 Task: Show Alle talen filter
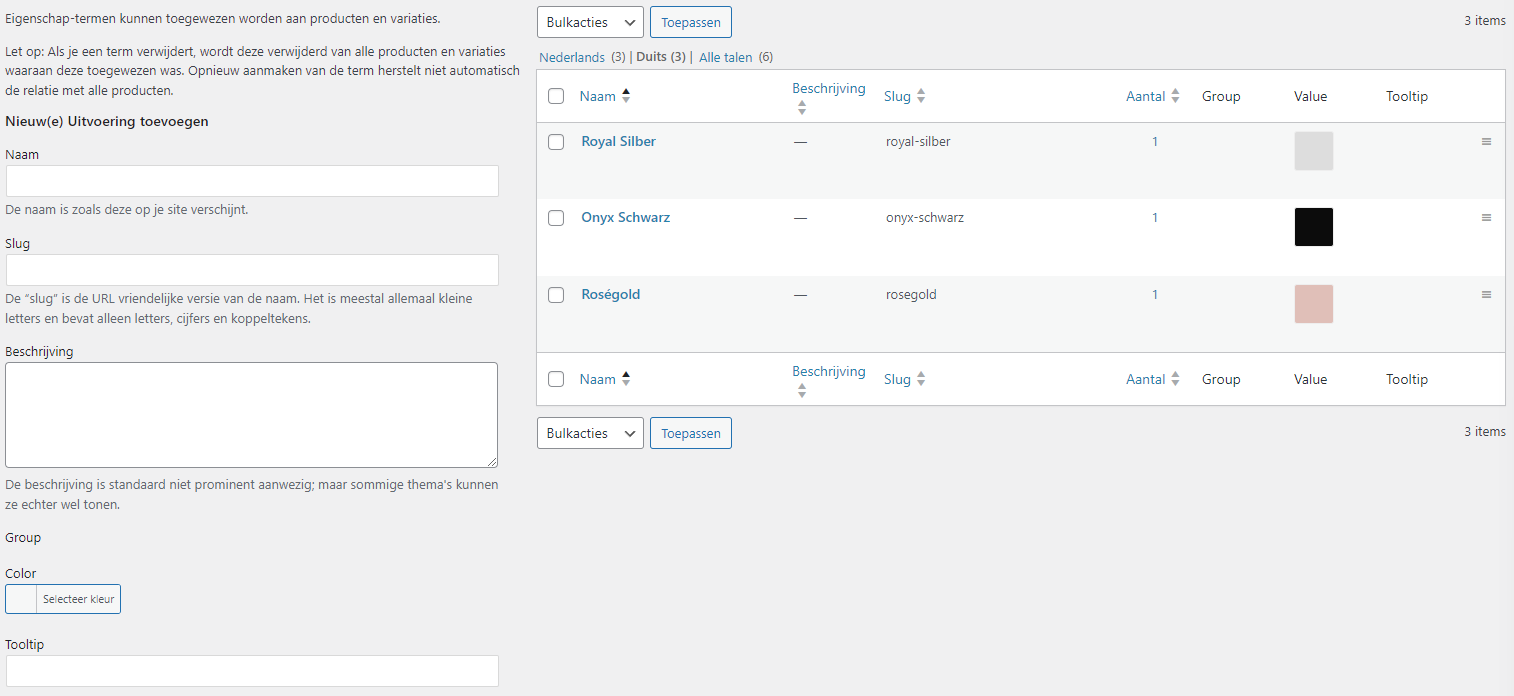[725, 57]
